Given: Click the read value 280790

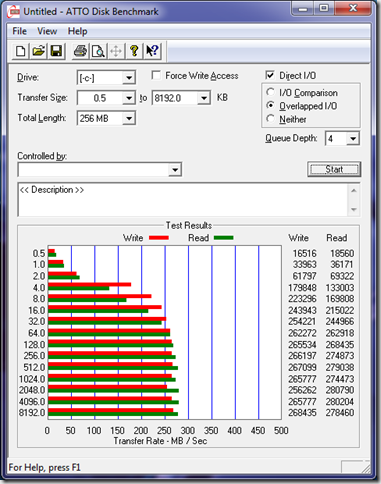Looking at the screenshot, I should (340, 390).
